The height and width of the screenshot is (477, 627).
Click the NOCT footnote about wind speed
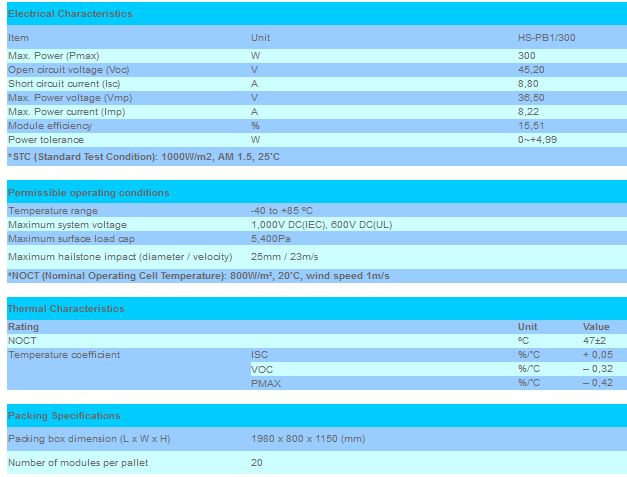[x=198, y=275]
